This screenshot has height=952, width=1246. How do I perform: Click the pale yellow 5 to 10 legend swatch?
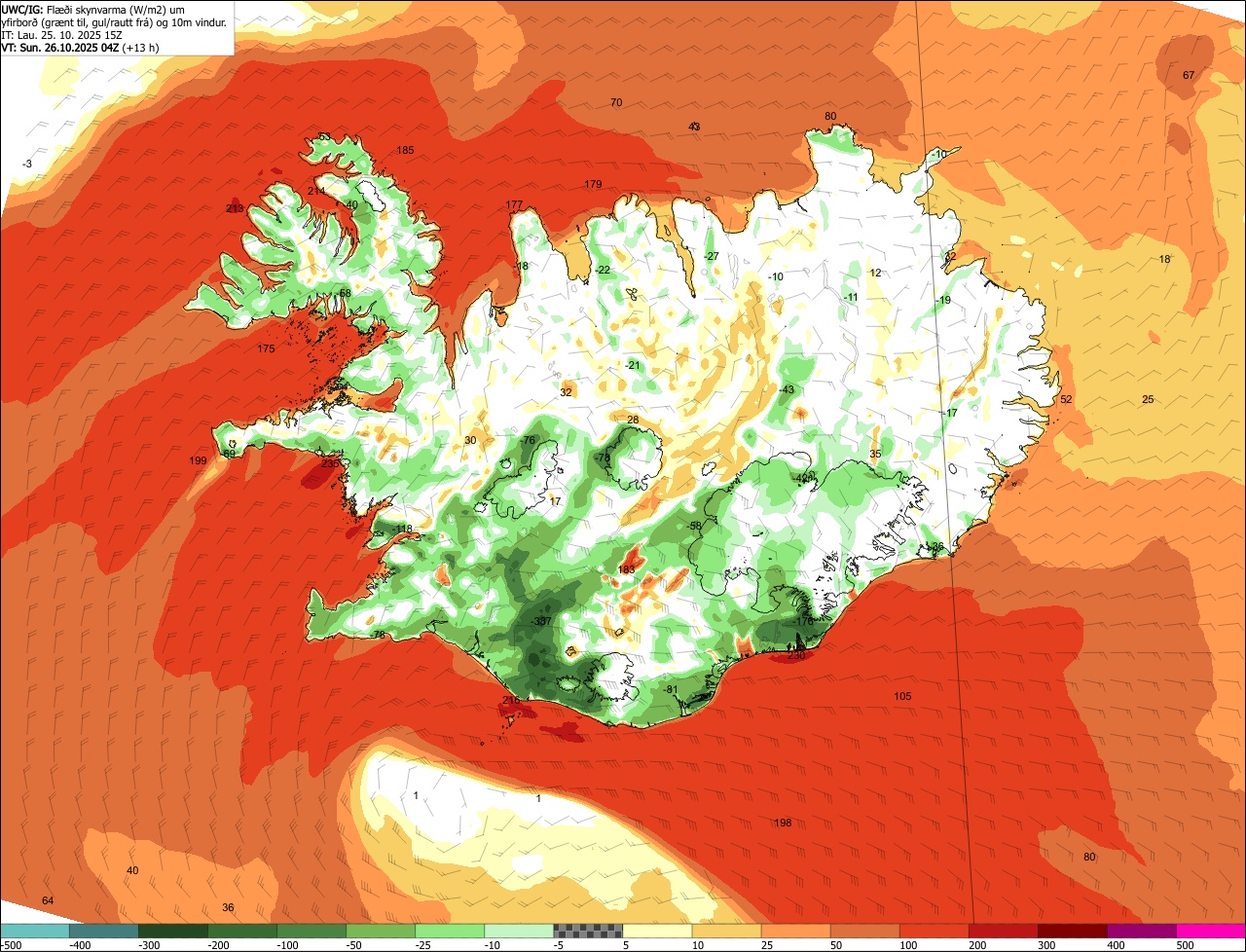click(x=657, y=931)
